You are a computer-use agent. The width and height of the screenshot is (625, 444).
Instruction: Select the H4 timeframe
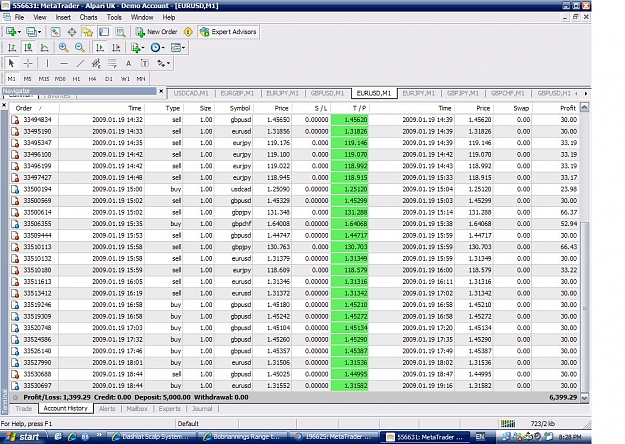coord(92,79)
